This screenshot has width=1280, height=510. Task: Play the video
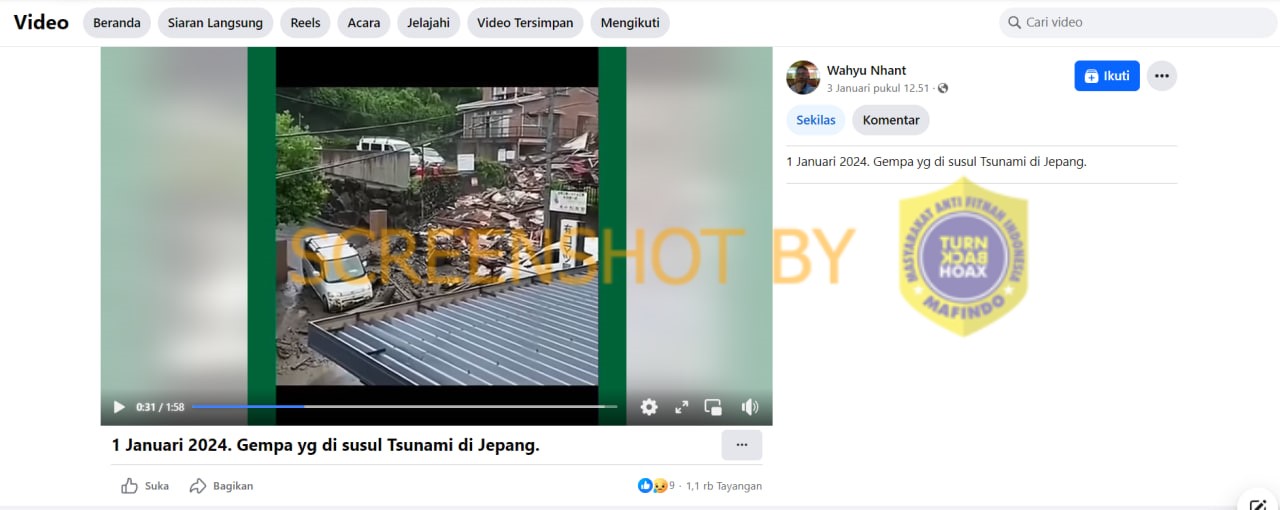click(x=119, y=407)
